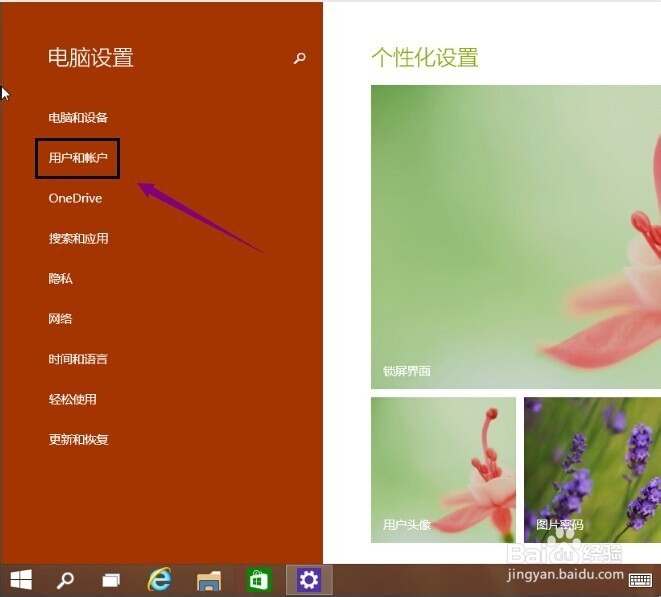Open 电脑和设备 settings category
Image resolution: width=661 pixels, height=597 pixels.
tap(78, 118)
